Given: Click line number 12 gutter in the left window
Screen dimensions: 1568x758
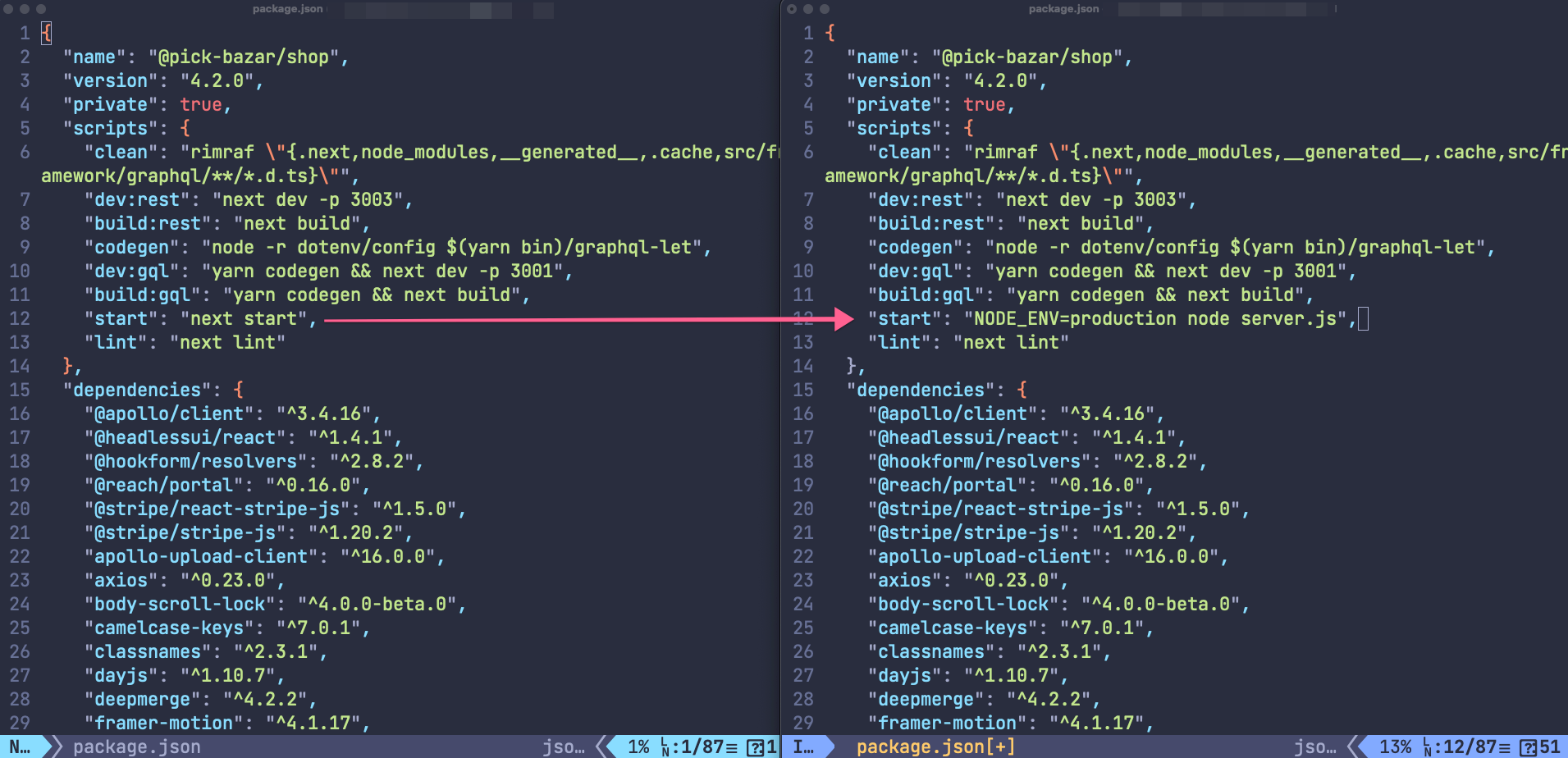Looking at the screenshot, I should [20, 318].
